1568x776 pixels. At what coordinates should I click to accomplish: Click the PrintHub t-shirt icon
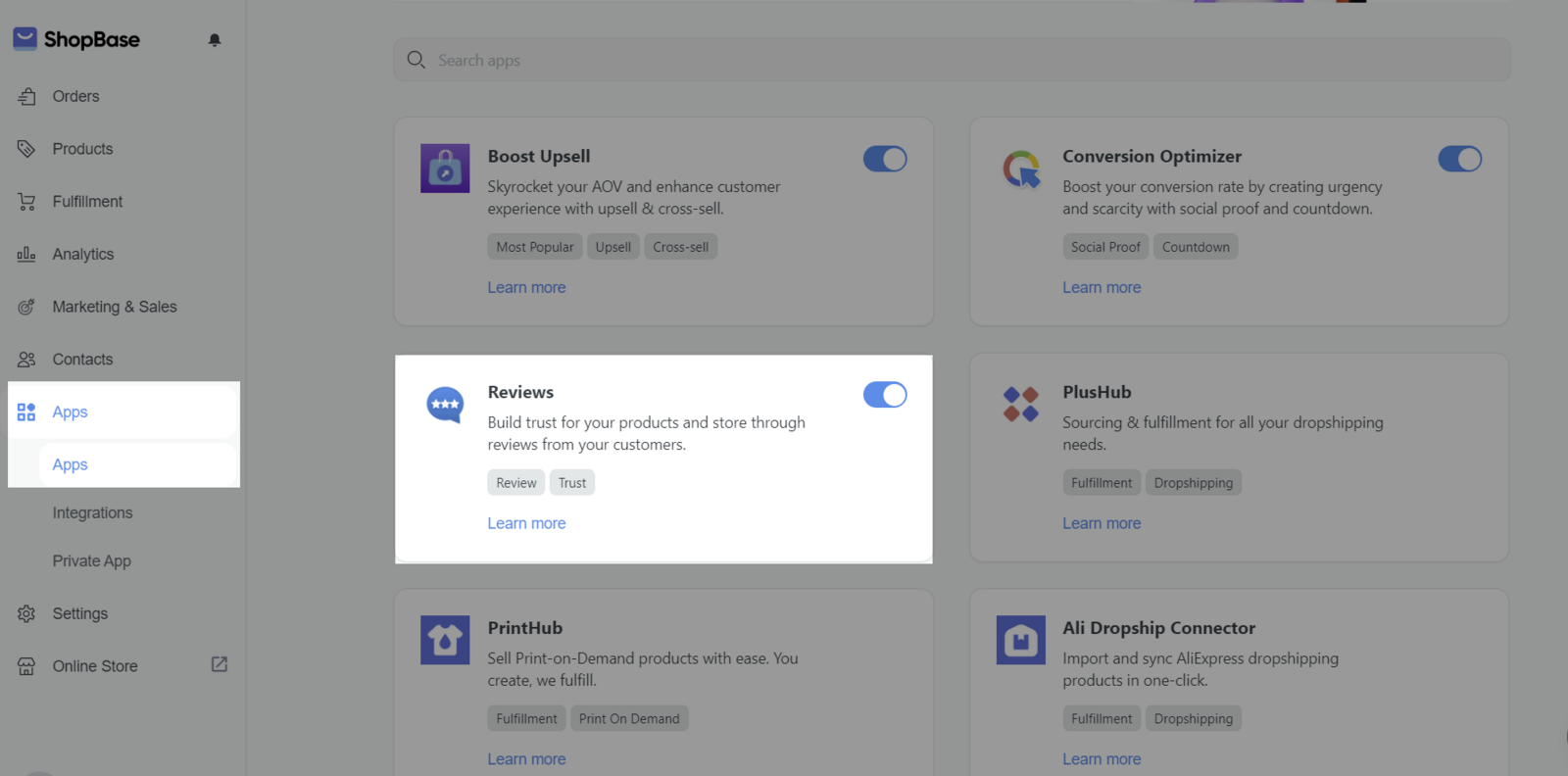click(x=445, y=640)
